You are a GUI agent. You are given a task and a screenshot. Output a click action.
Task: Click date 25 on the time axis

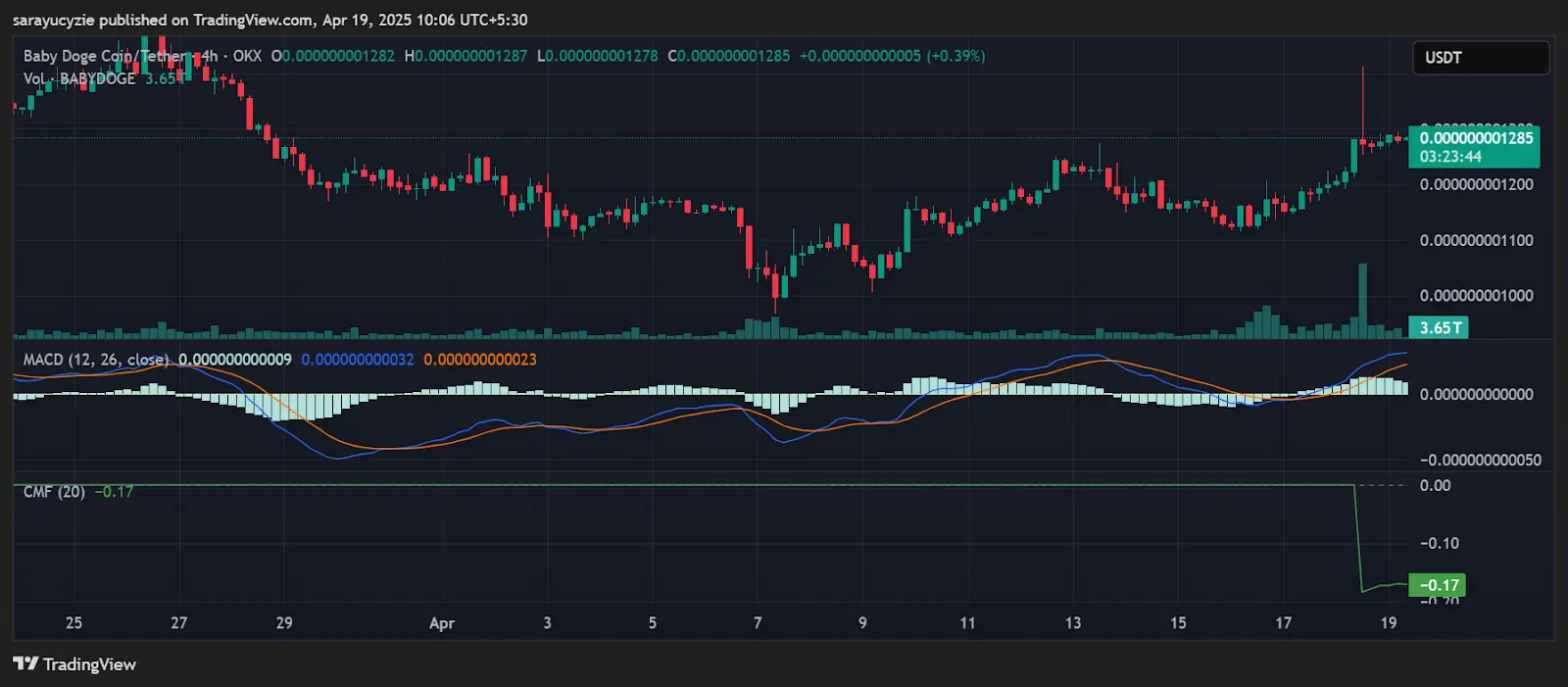click(73, 623)
